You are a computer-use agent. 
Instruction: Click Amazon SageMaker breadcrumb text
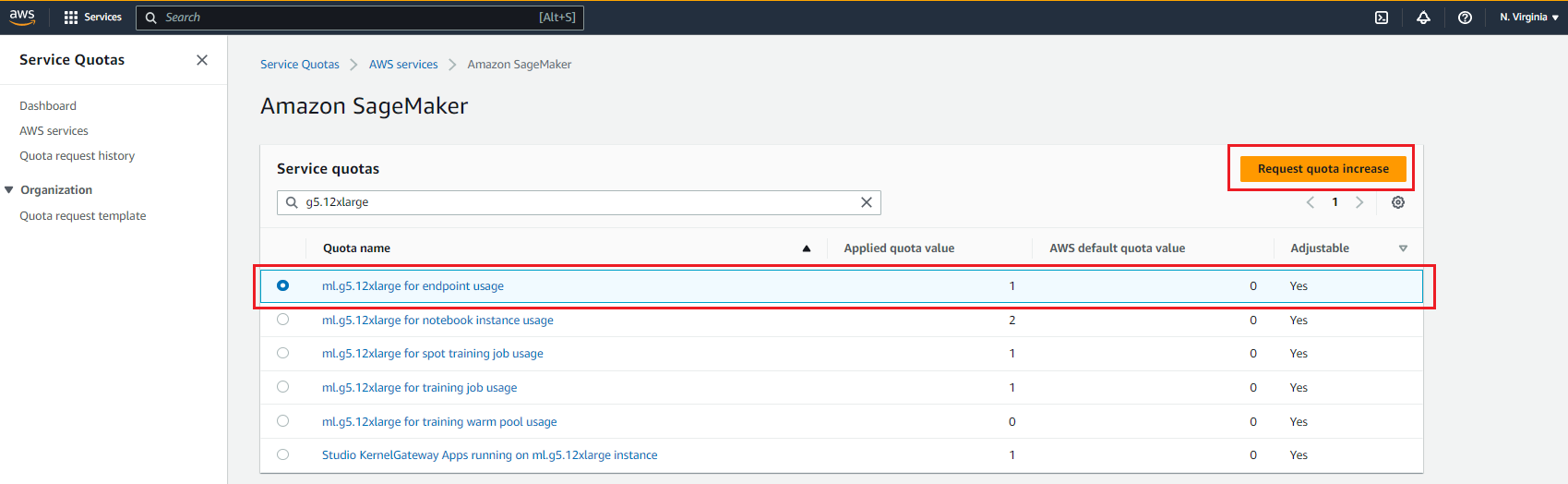[x=520, y=65]
